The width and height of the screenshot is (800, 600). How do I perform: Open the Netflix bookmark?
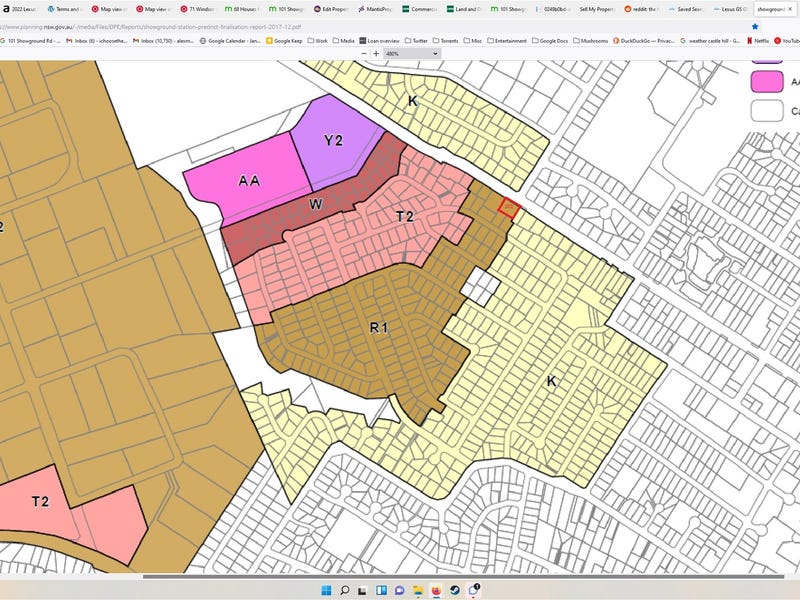pyautogui.click(x=759, y=41)
